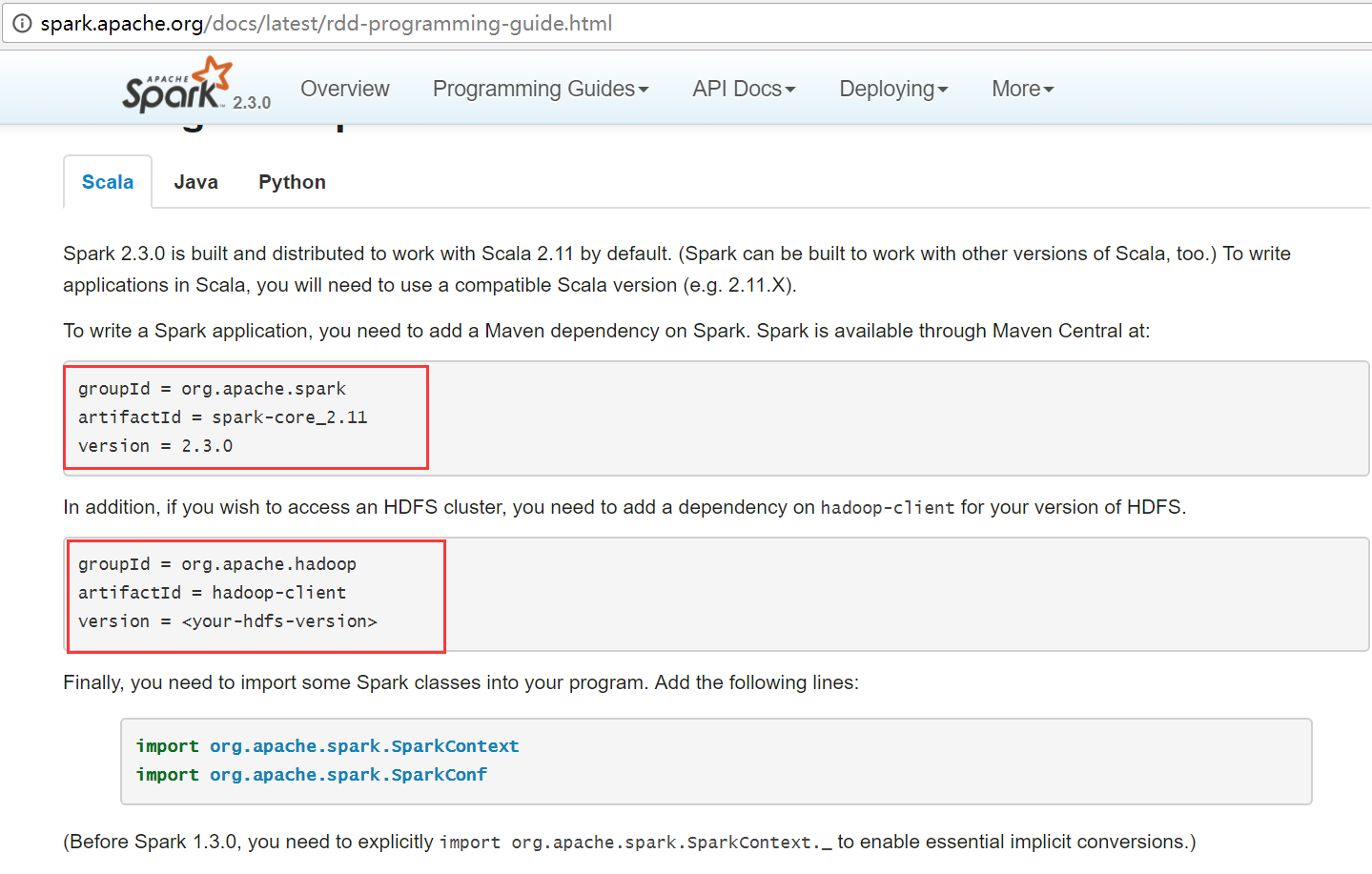Click the <your-hdfs-version> code line
The width and height of the screenshot is (1372, 874).
(228, 621)
